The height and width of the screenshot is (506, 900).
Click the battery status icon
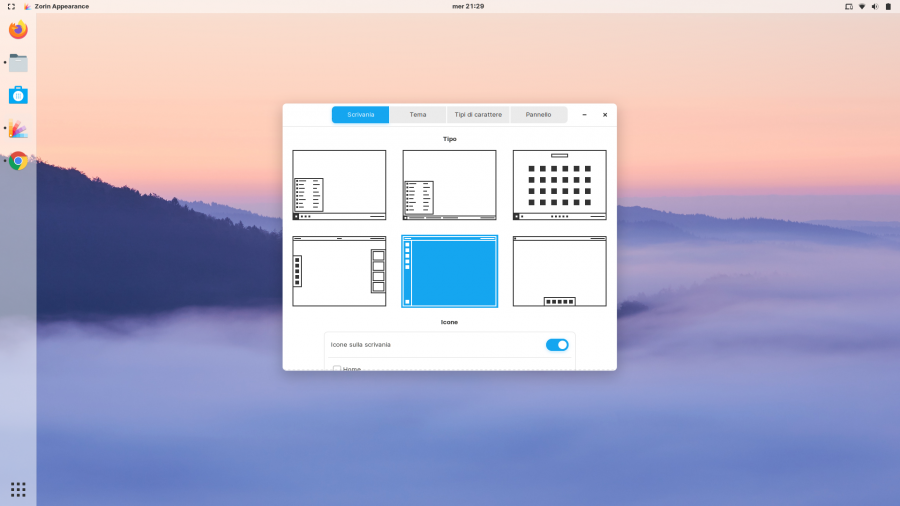[888, 6]
